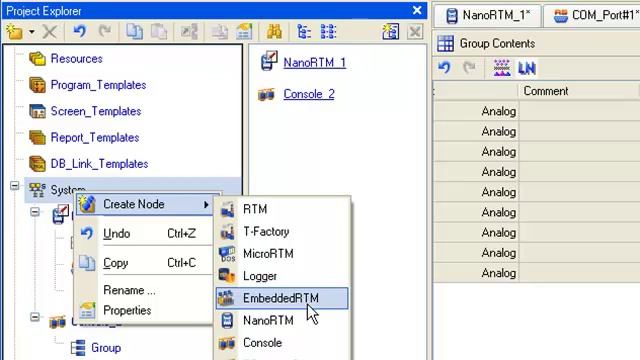Click the delete X toolbar icon
640x360 pixels.
click(x=50, y=31)
